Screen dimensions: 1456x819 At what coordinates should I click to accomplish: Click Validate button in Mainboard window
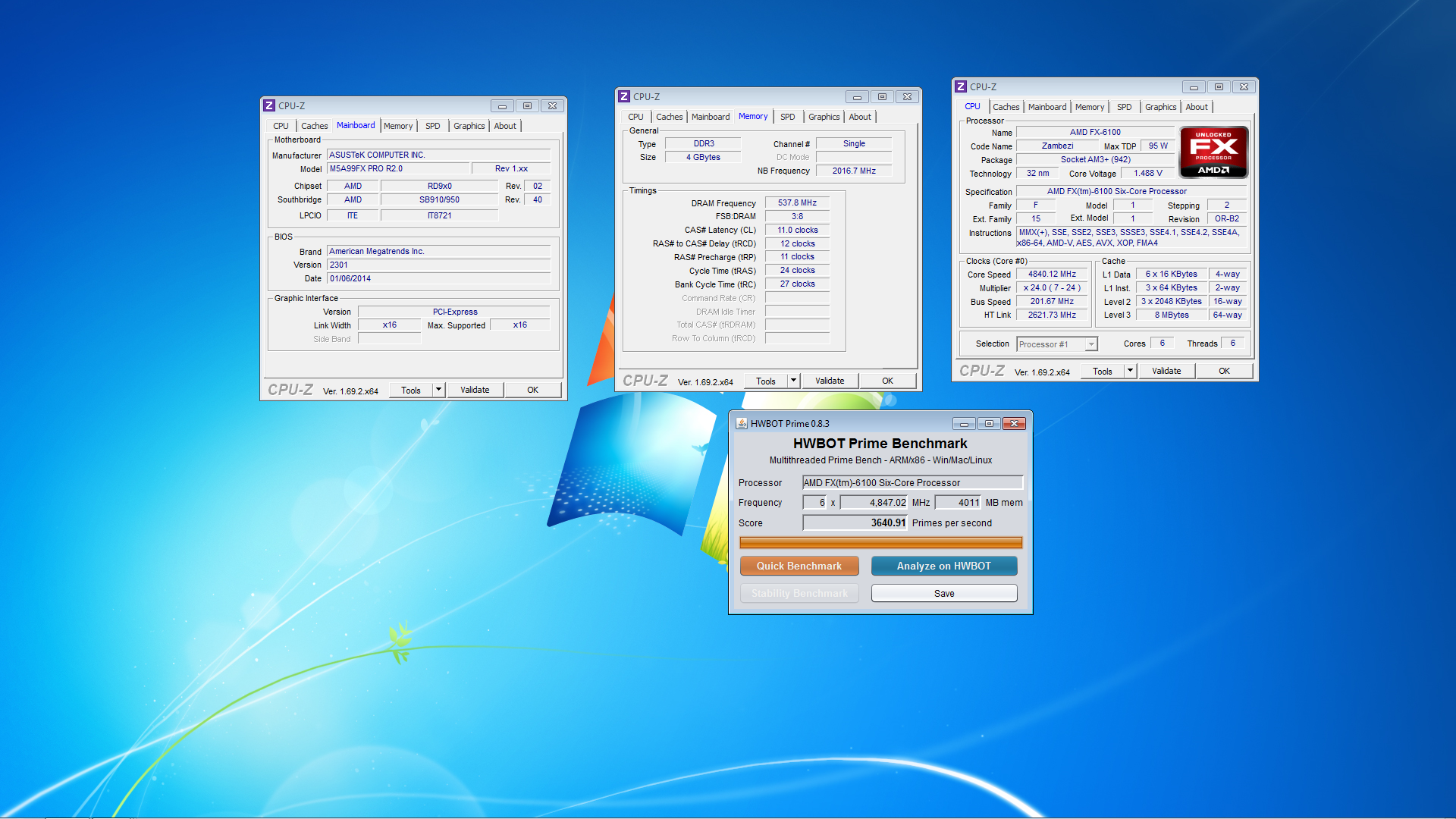(x=475, y=390)
